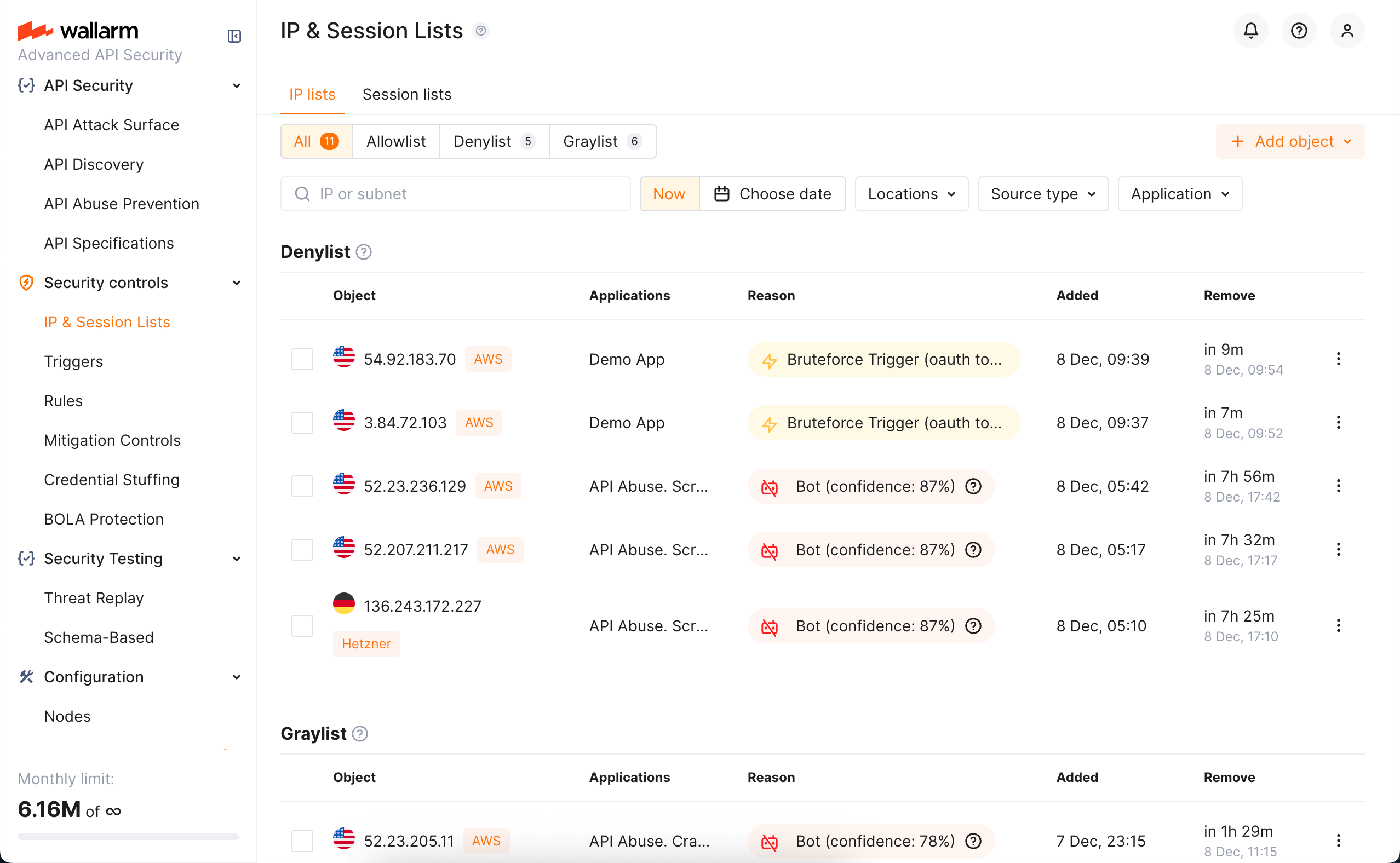
Task: Collapse the Security Testing section
Action: point(236,559)
